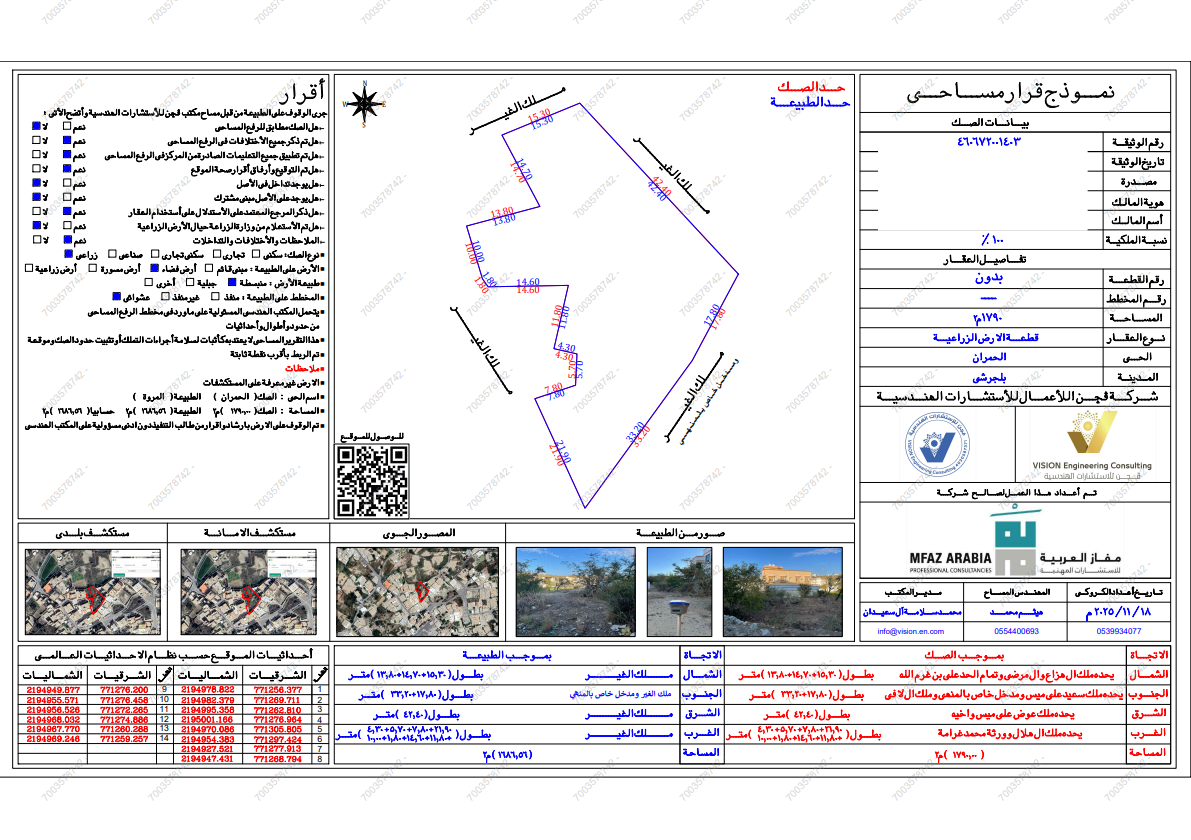Open the المصور الجوي aerial image
Screen dimensions: 1191x840
(418, 592)
